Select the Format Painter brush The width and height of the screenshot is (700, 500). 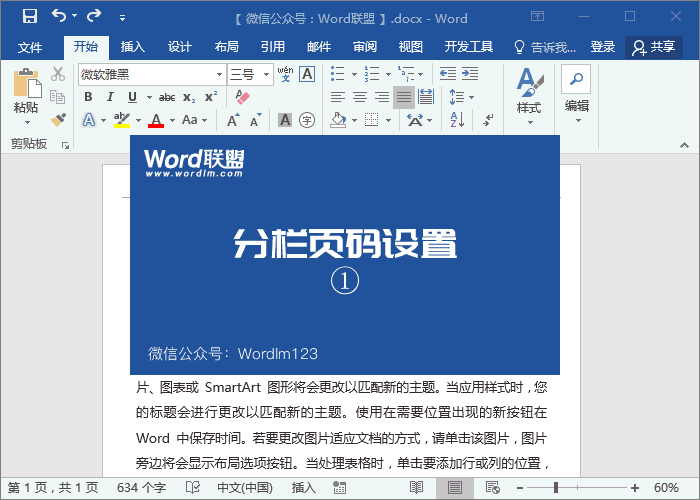click(58, 120)
